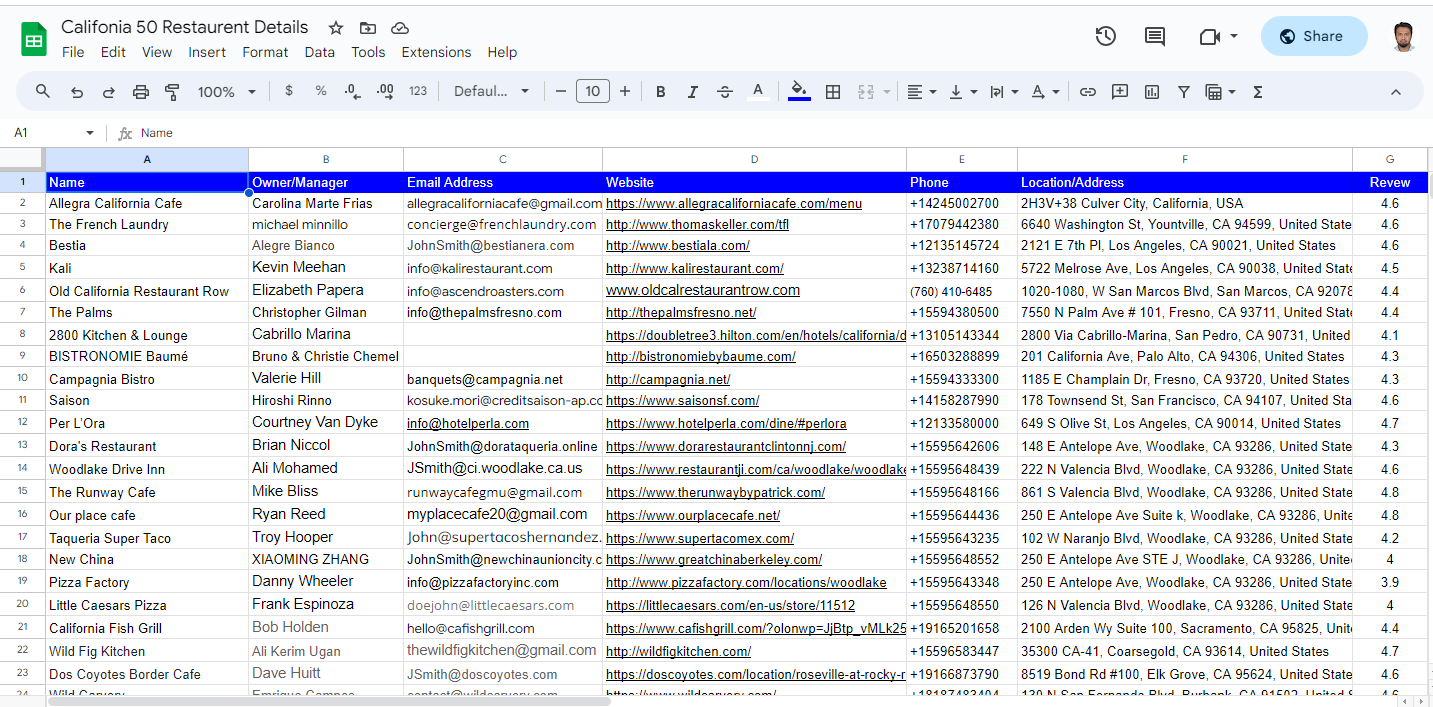Open horizontal align dropdown
1433x707 pixels.
[x=921, y=92]
